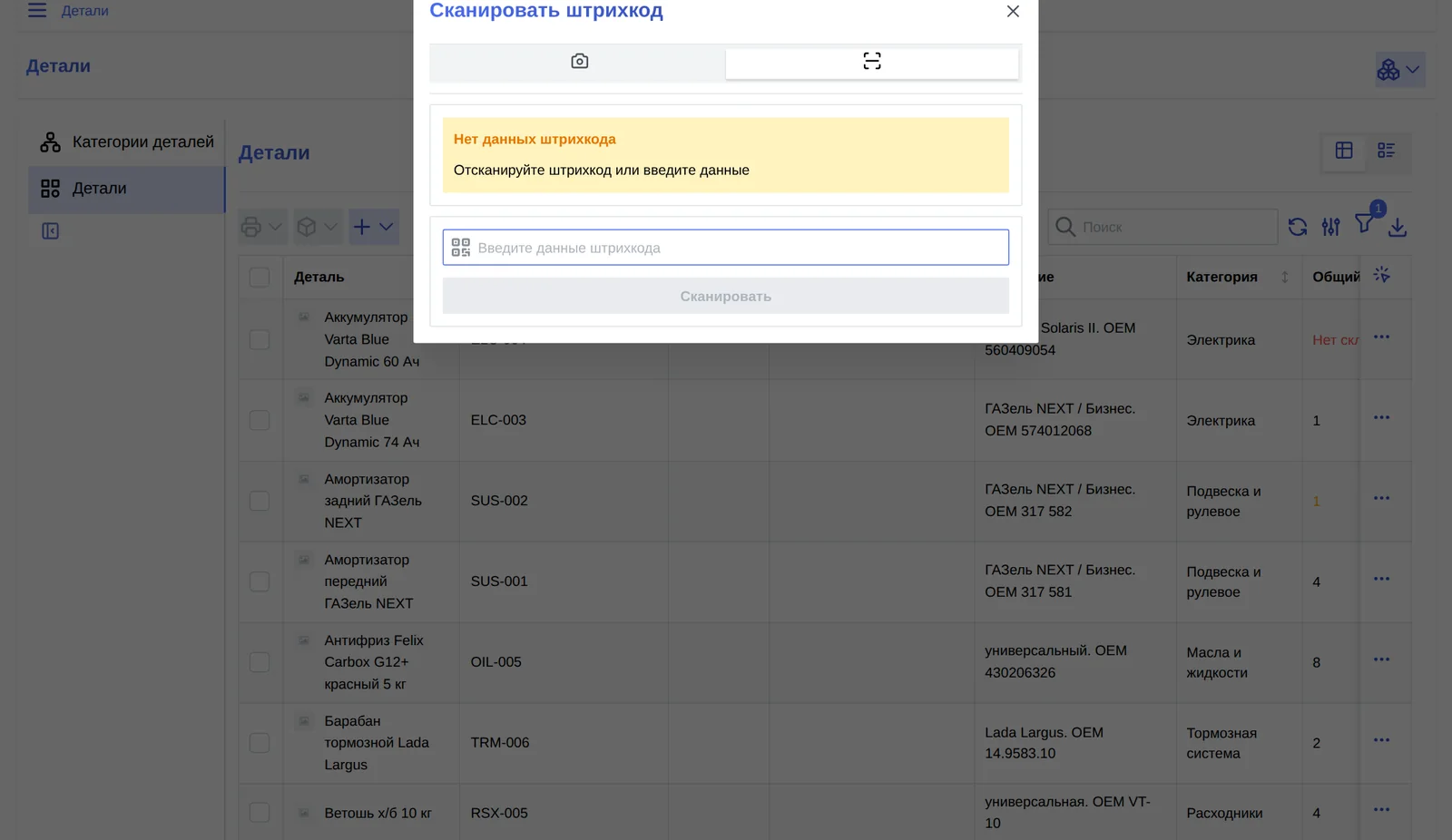Image resolution: width=1452 pixels, height=840 pixels.
Task: Select checkbox for Varta Blue Dynamic 74 Ач
Action: pyautogui.click(x=260, y=420)
